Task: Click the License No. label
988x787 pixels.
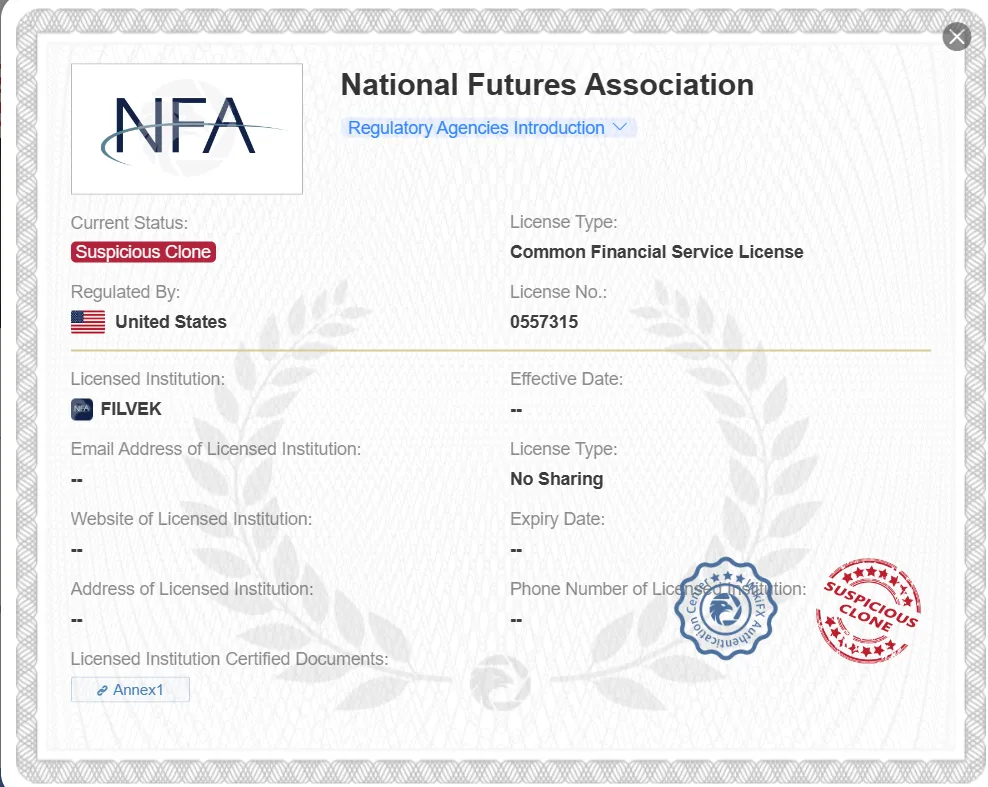Action: (558, 292)
